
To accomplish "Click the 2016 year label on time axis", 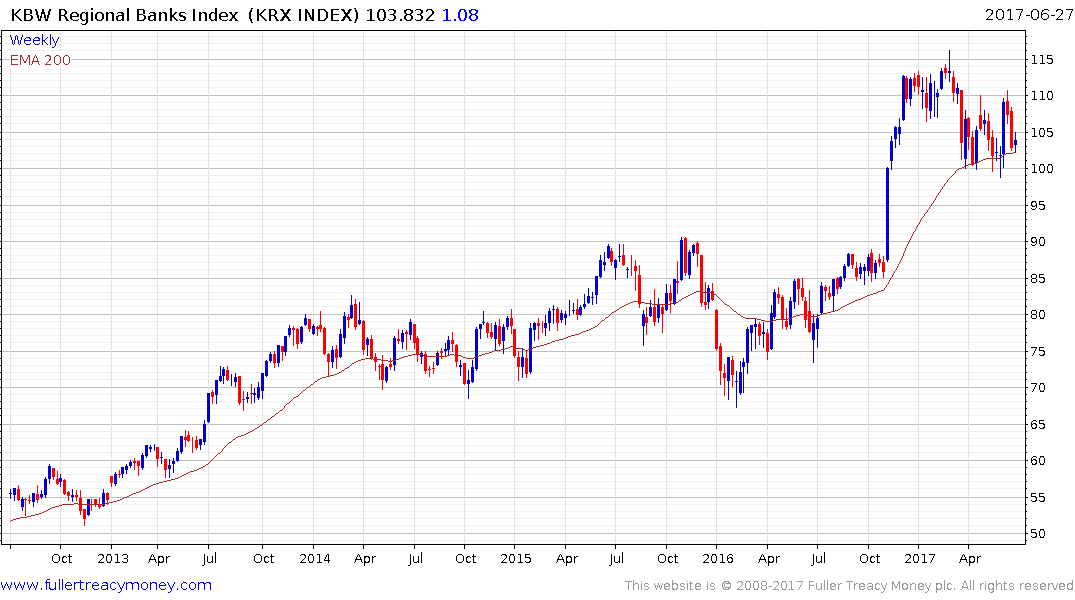I will point(718,559).
